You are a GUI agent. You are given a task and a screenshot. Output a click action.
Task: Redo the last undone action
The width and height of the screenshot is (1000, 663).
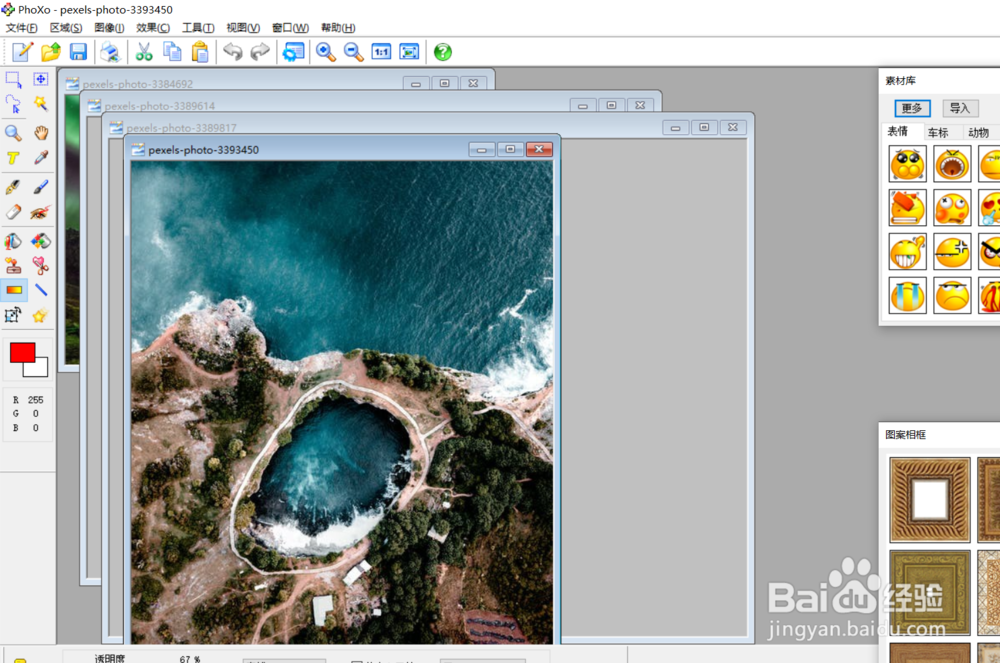click(x=260, y=52)
